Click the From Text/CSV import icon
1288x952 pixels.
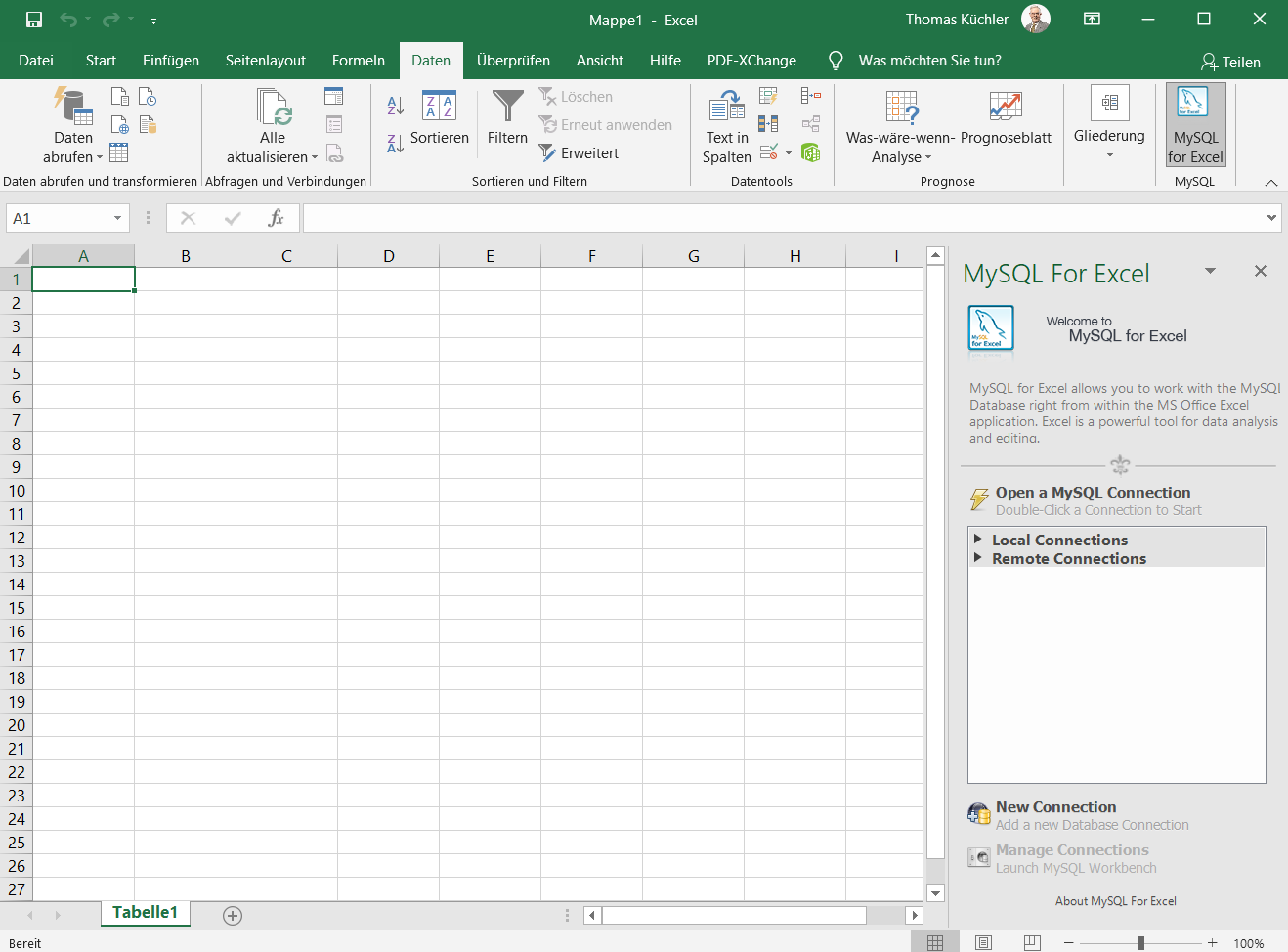click(x=119, y=96)
